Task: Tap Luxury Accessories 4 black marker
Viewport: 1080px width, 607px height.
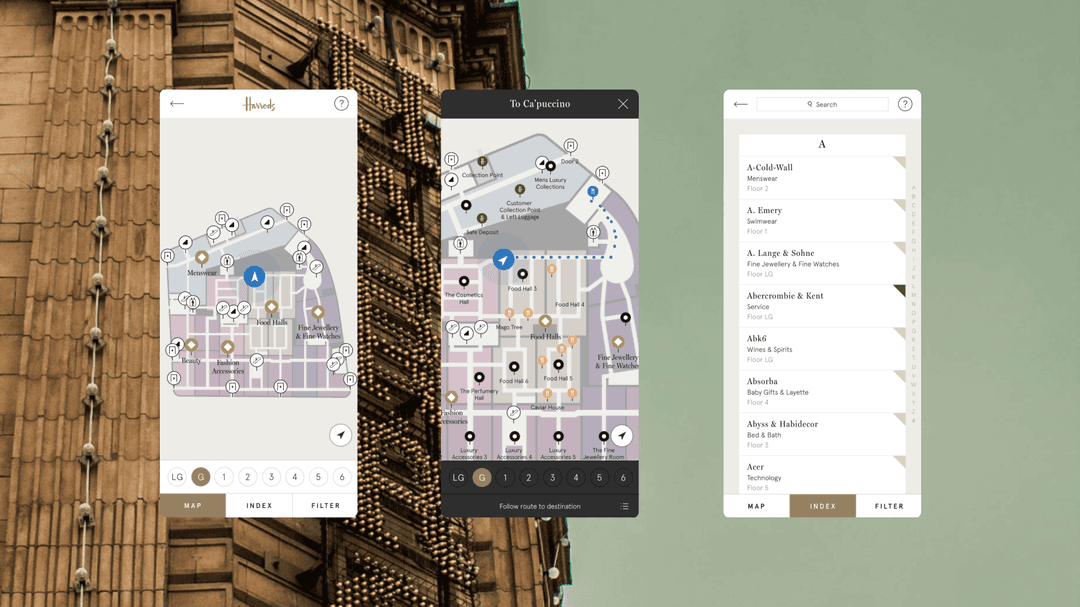Action: pyautogui.click(x=515, y=437)
